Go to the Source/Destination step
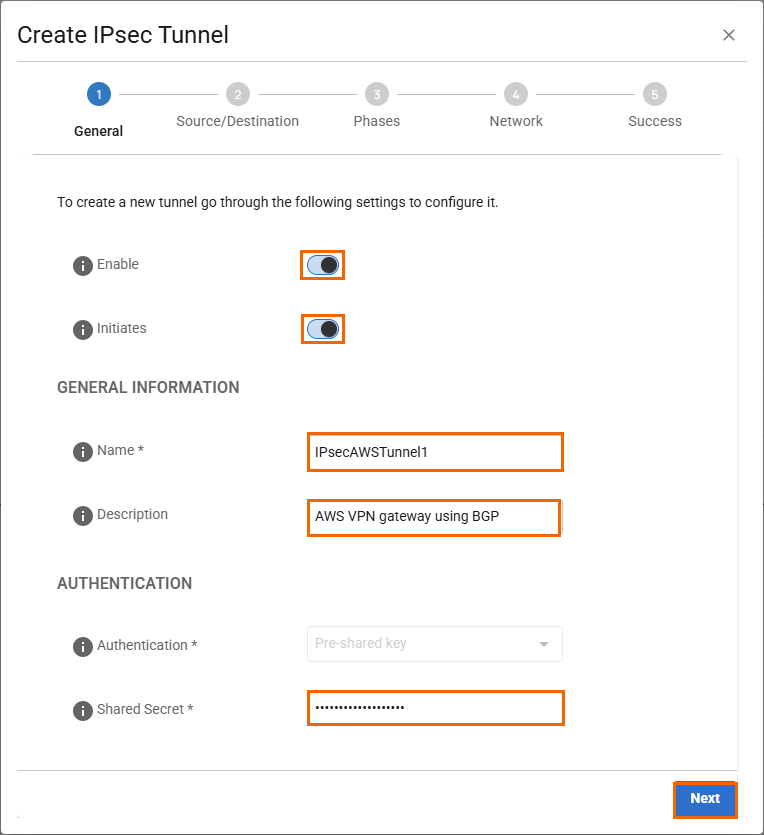Image resolution: width=764 pixels, height=835 pixels. point(237,121)
